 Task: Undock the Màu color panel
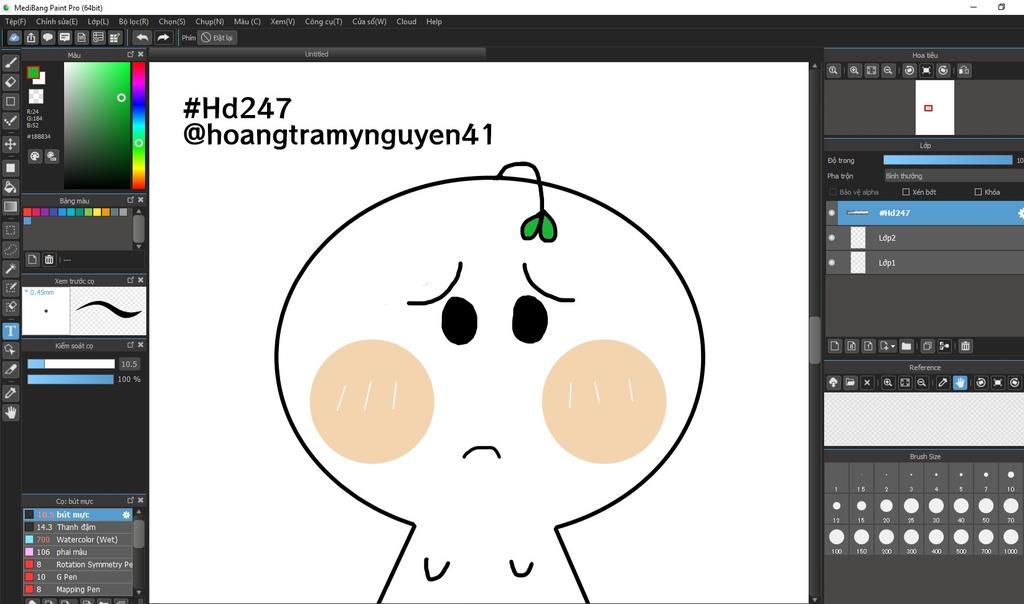[x=131, y=54]
